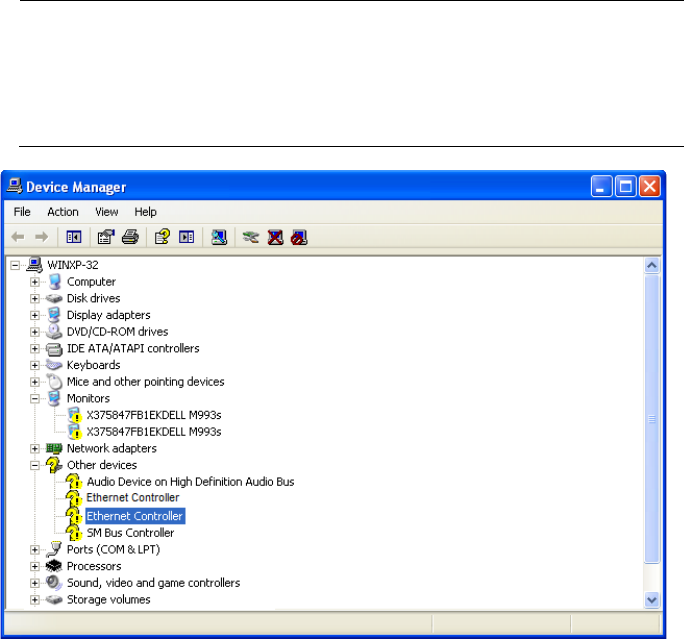Select the SM Bus Controller entry
Viewport: 684px width, 639px height.
[130, 533]
